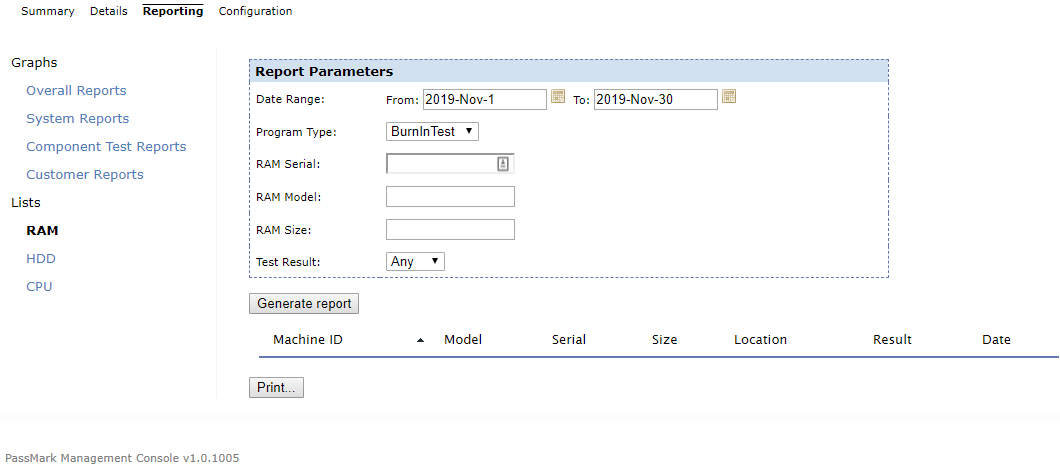
Task: Sort by Date column header
Action: pyautogui.click(x=996, y=340)
